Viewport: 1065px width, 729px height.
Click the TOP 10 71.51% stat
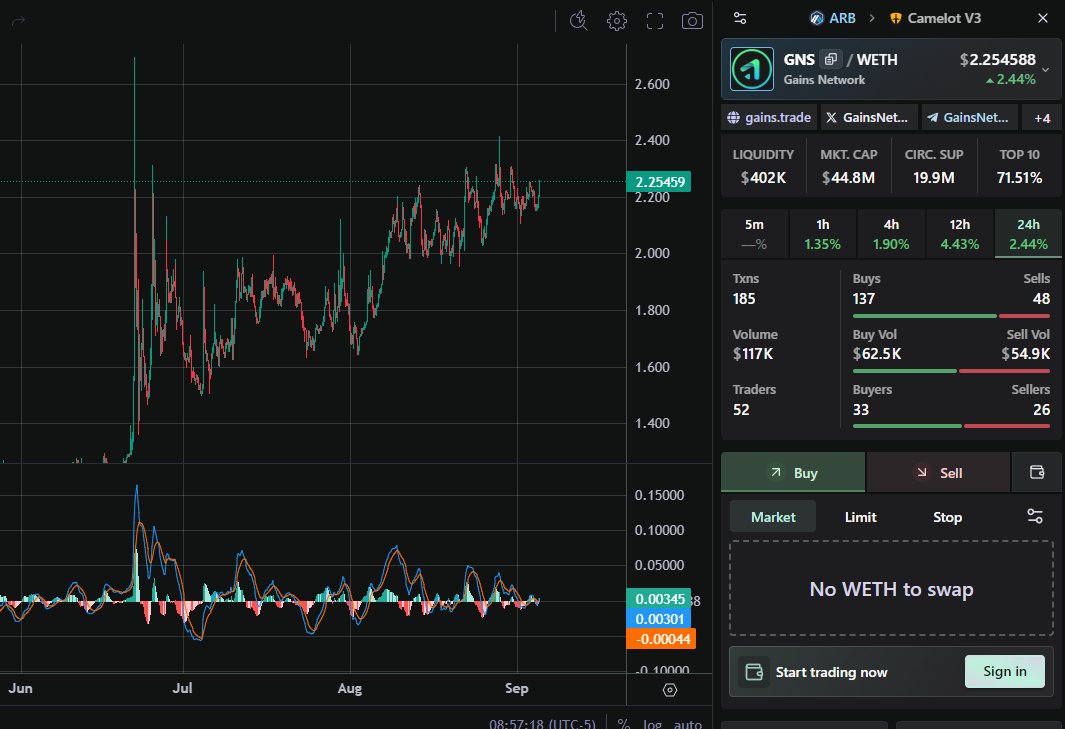tap(1019, 166)
